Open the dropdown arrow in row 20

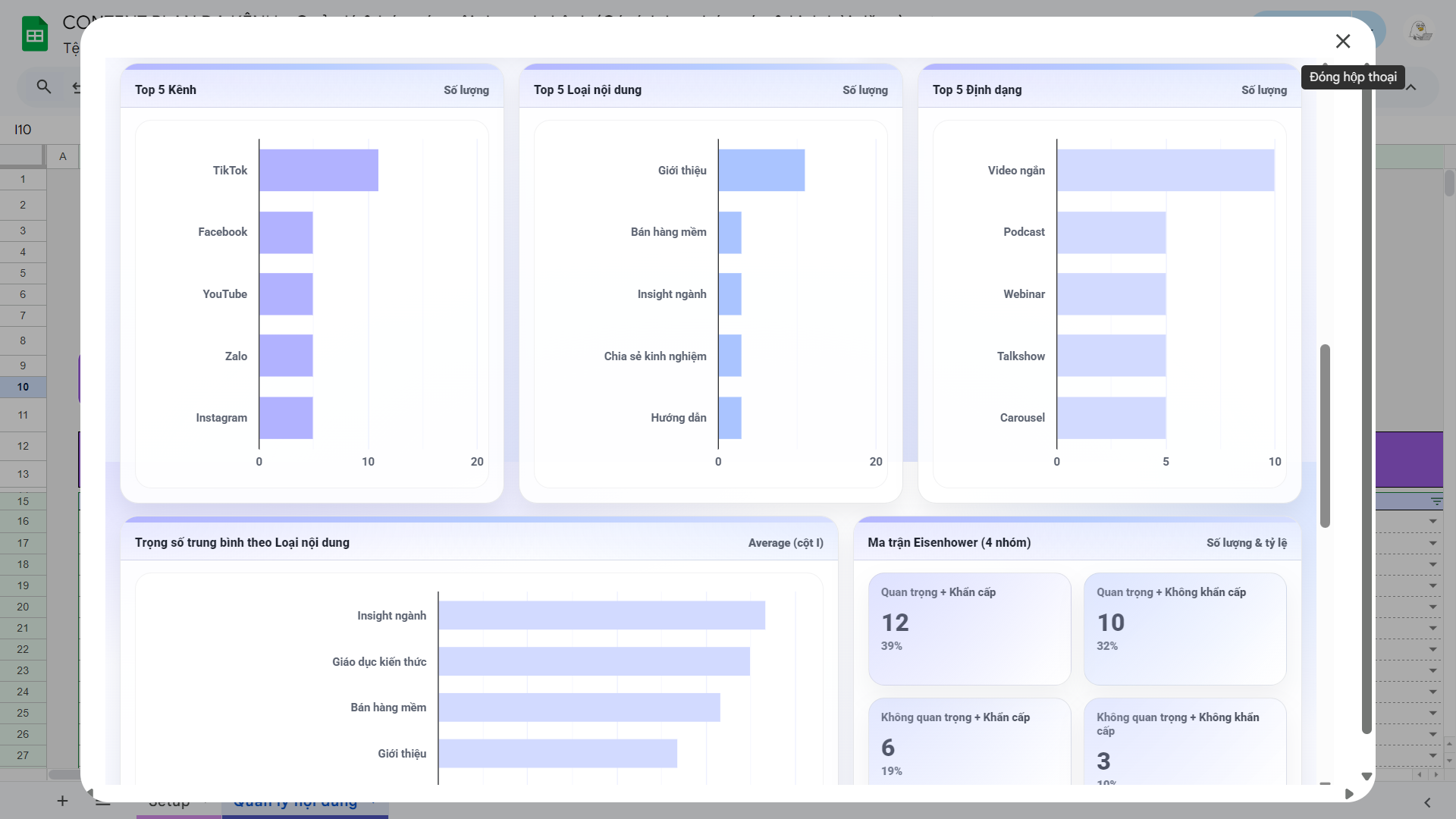tap(1432, 607)
